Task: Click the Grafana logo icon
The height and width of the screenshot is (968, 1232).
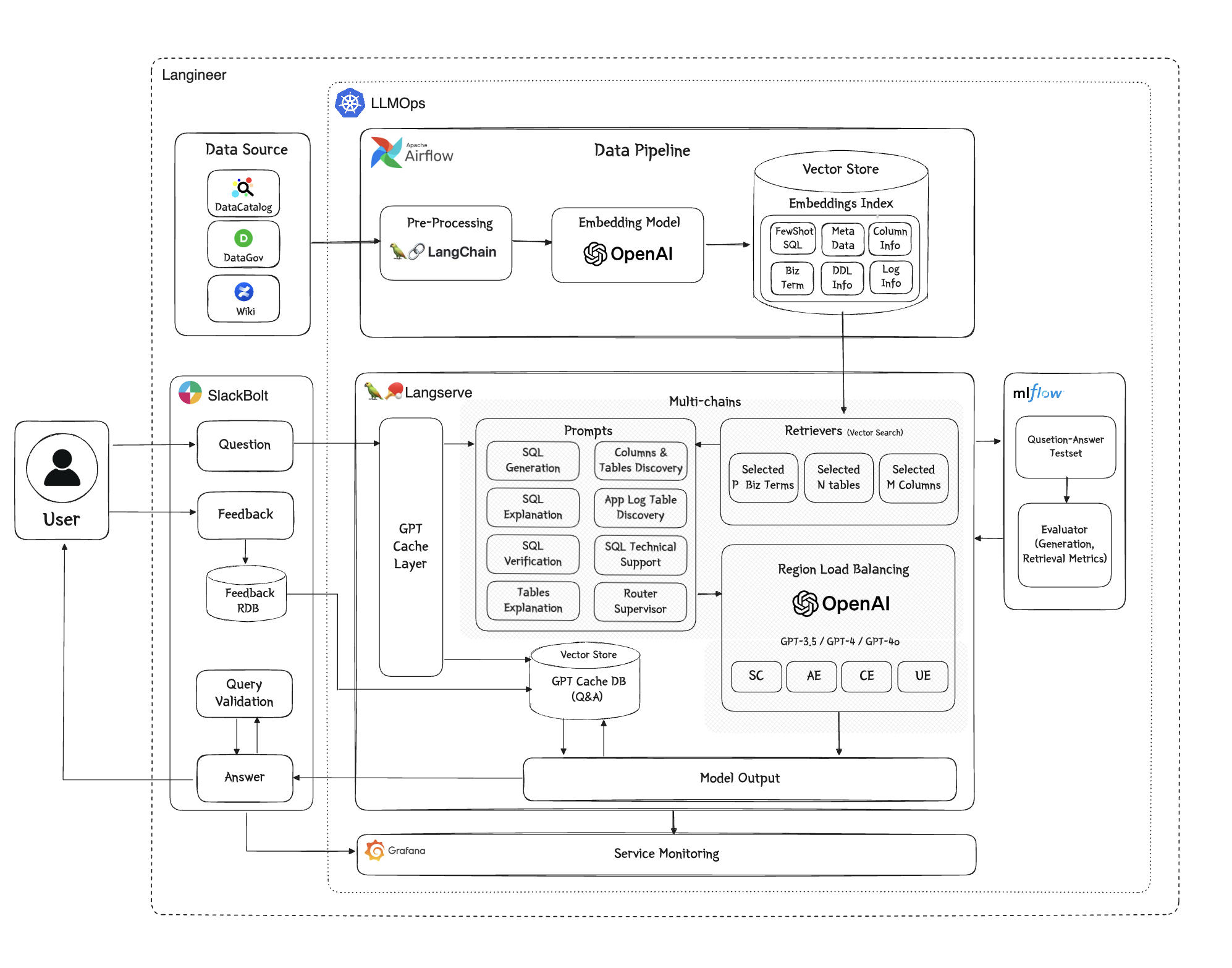Action: click(x=375, y=851)
